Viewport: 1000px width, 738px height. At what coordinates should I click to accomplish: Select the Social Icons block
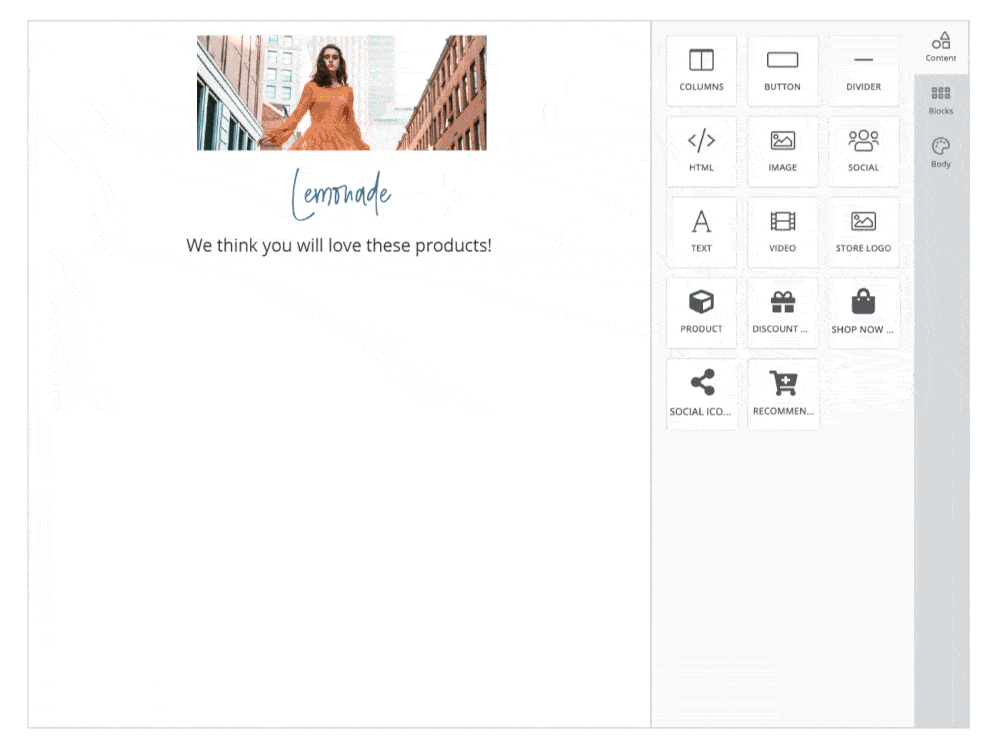click(701, 393)
